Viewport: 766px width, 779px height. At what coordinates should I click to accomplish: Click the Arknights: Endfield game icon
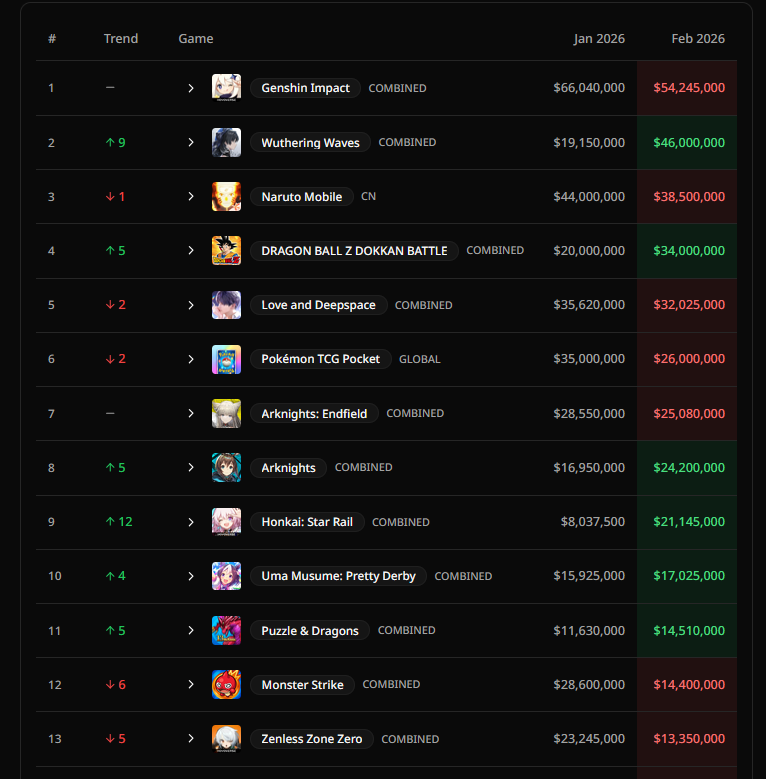pos(227,413)
